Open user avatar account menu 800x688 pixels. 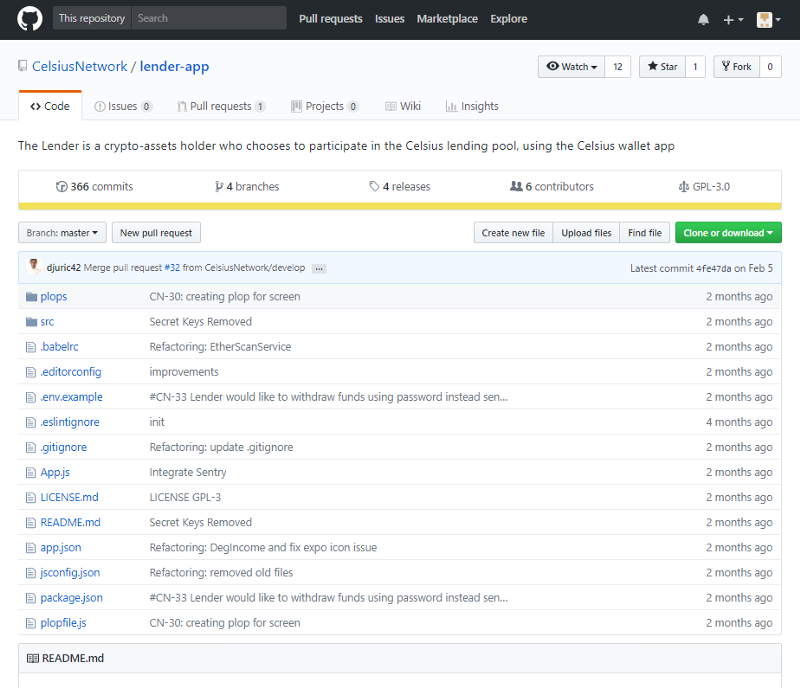pyautogui.click(x=768, y=20)
